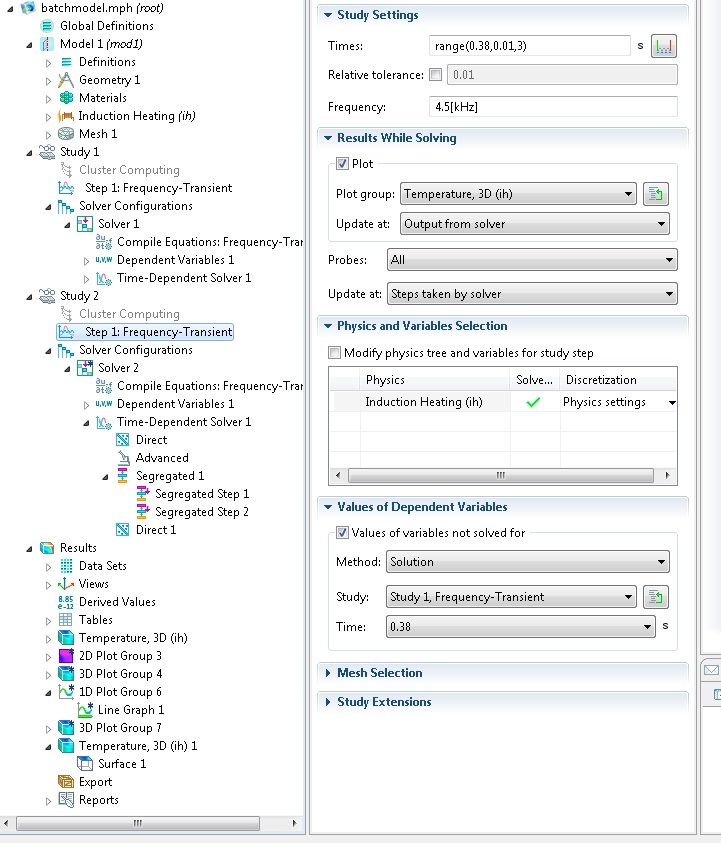Enable the Relative tolerance checkbox

436,75
